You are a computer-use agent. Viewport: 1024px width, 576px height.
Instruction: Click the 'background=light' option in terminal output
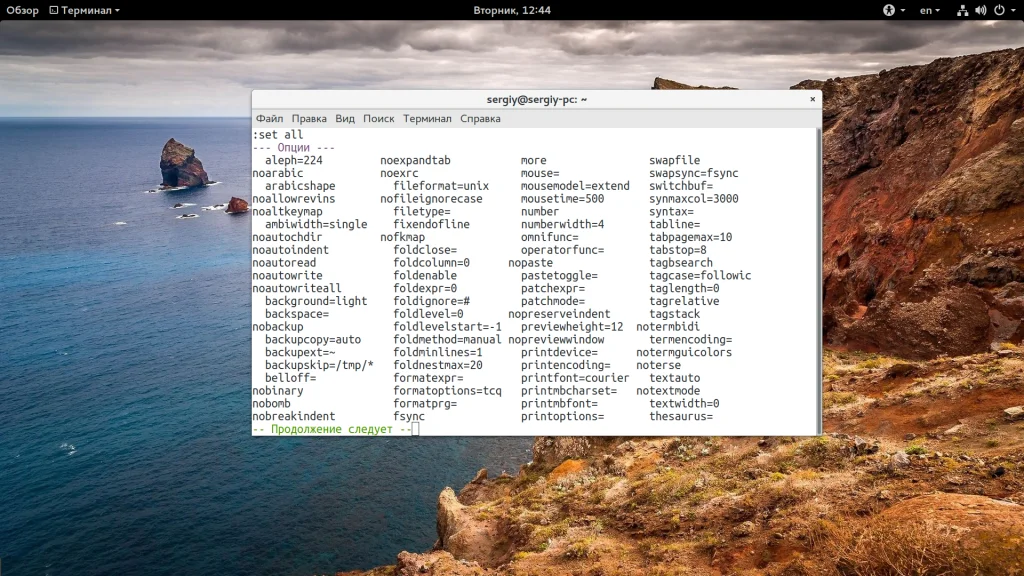(x=316, y=301)
